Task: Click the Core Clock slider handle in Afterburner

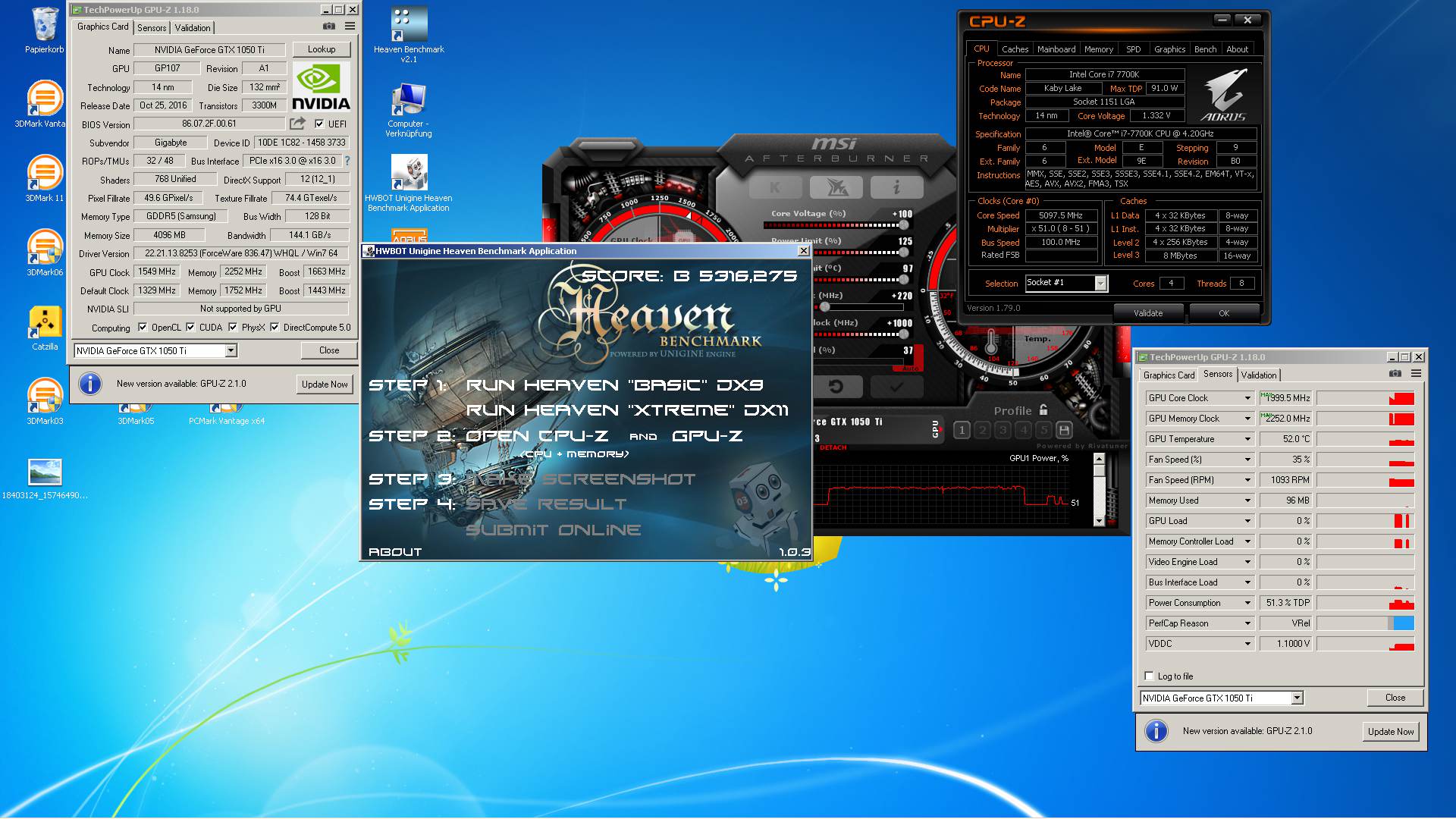Action: click(x=824, y=307)
